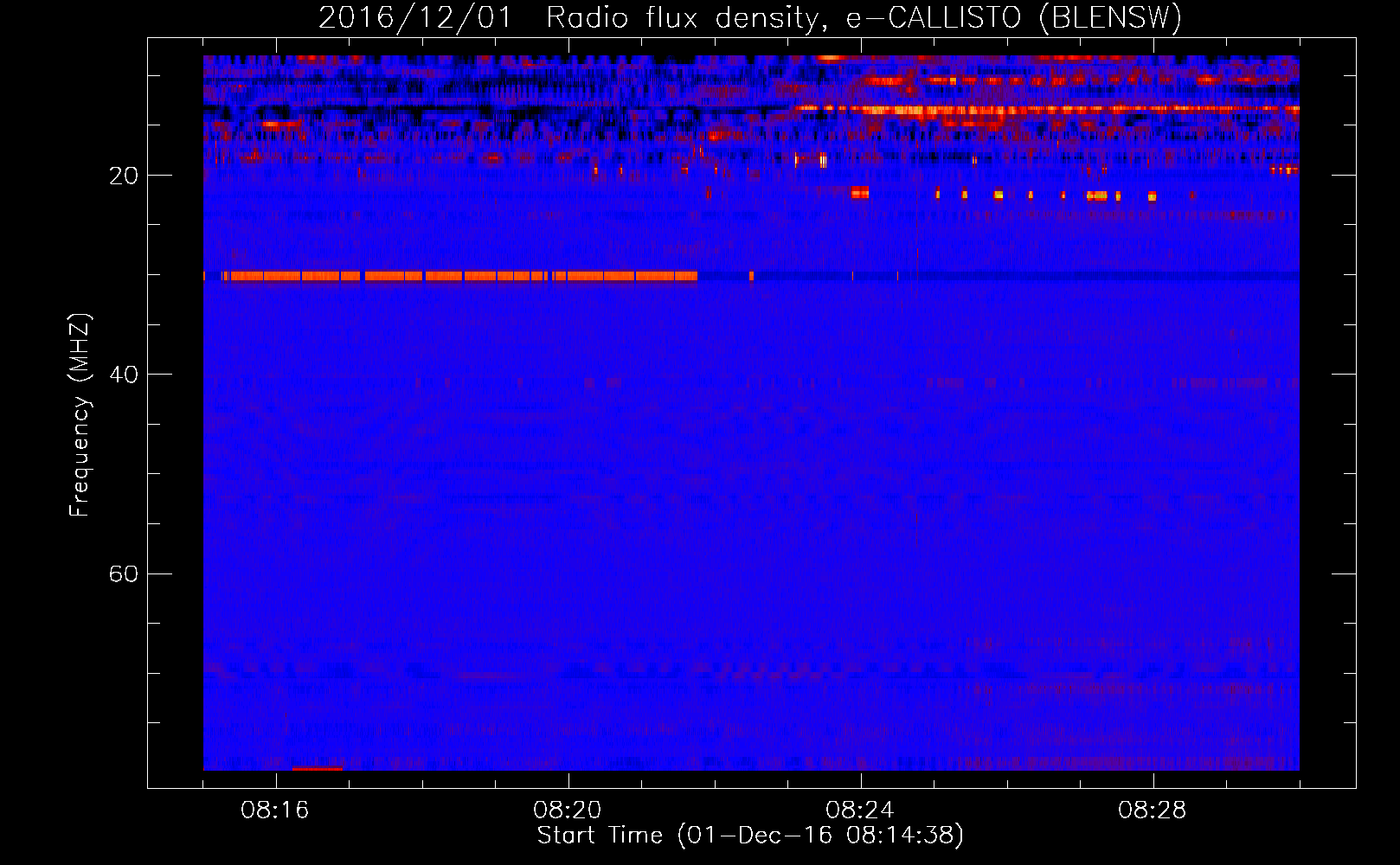Click the "60" frequency tick label
Viewport: 1400px width, 865px height.
click(x=124, y=573)
